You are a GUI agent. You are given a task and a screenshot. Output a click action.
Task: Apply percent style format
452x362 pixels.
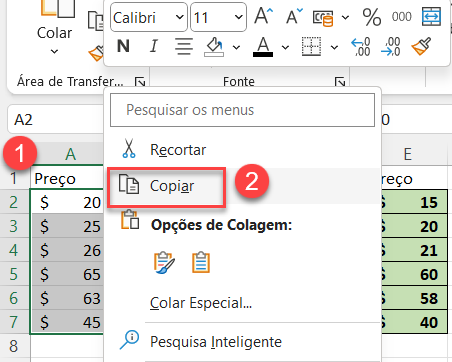click(x=372, y=17)
